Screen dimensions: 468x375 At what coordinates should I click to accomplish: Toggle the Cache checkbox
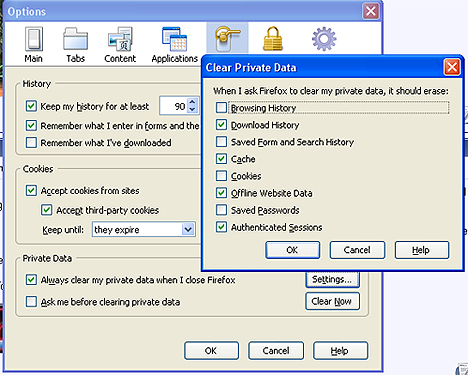[x=221, y=159]
